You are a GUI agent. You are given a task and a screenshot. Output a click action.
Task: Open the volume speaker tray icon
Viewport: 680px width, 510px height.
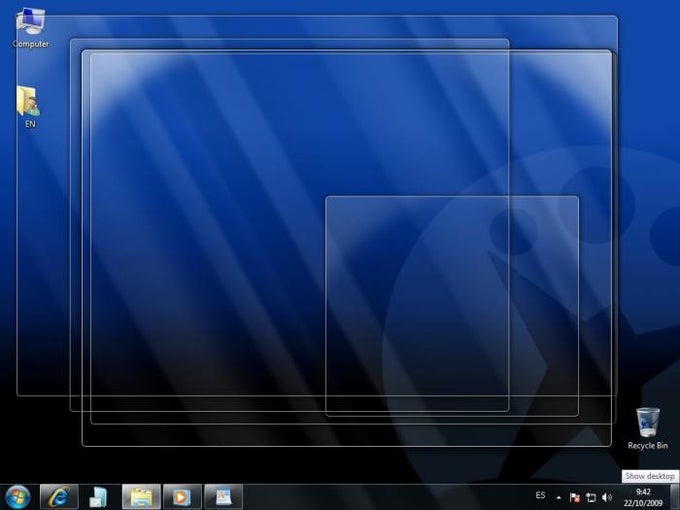coord(607,497)
